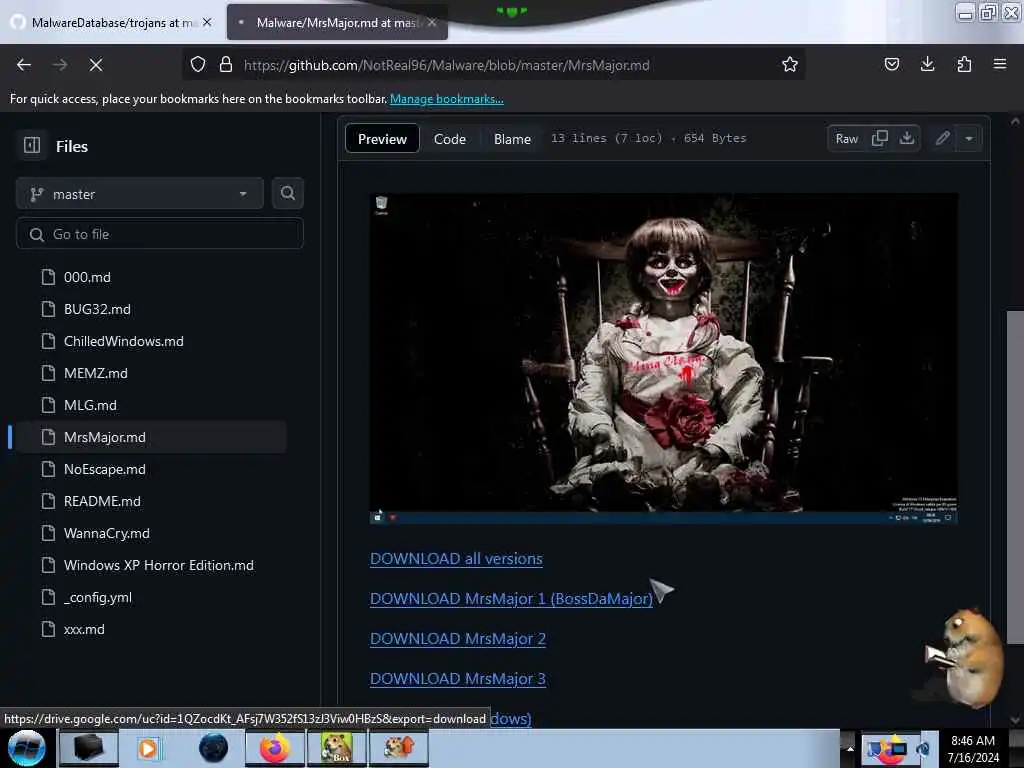Stop loading the page with the X button
This screenshot has width=1024, height=768.
point(96,65)
